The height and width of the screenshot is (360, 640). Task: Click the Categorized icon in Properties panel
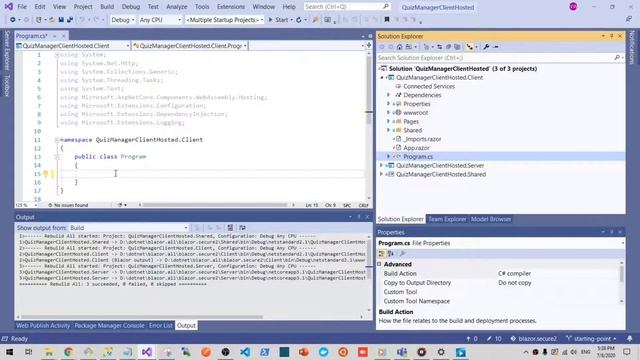(382, 254)
